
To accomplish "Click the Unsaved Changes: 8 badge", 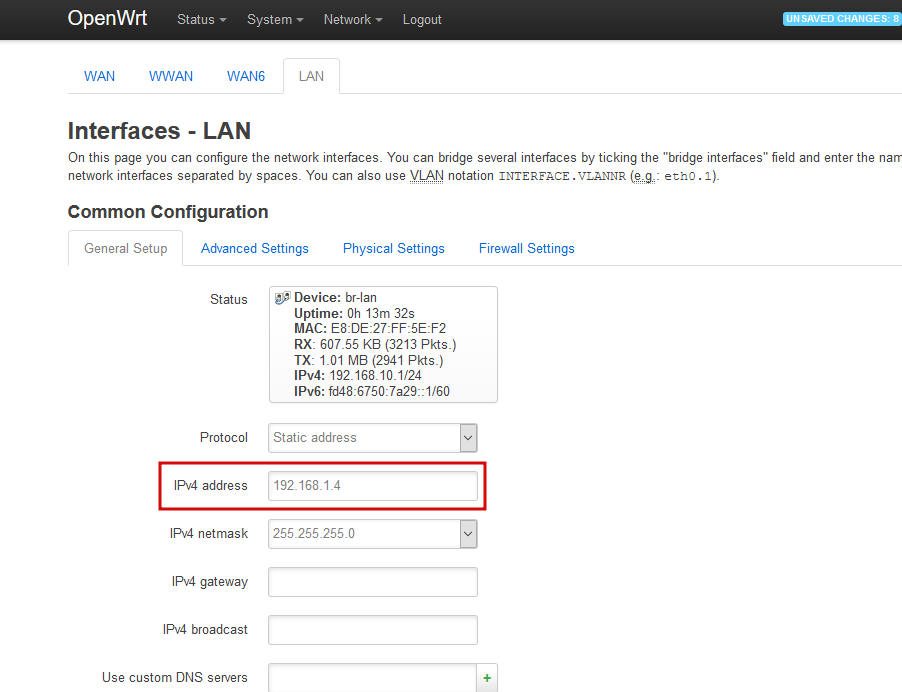I will [x=843, y=18].
